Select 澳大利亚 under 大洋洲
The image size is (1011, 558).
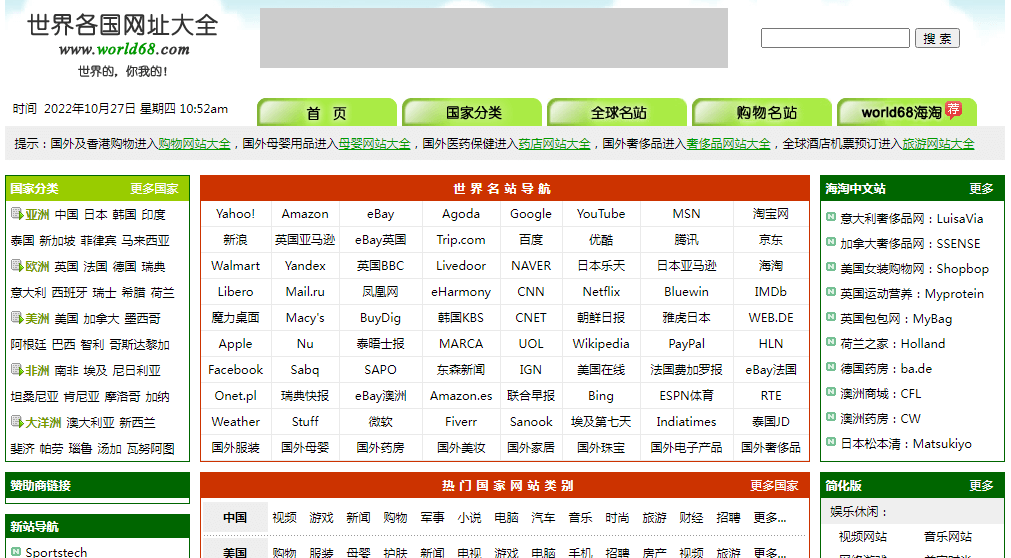click(90, 423)
